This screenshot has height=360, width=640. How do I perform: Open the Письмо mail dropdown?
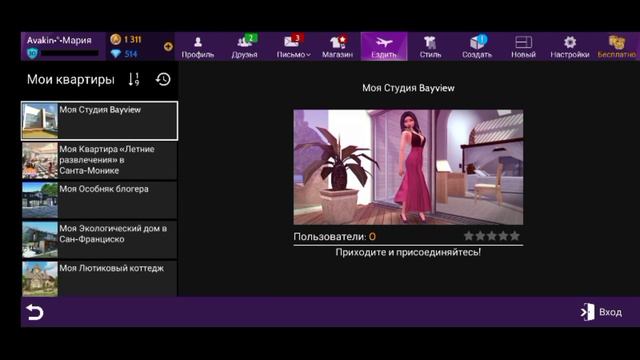point(293,47)
